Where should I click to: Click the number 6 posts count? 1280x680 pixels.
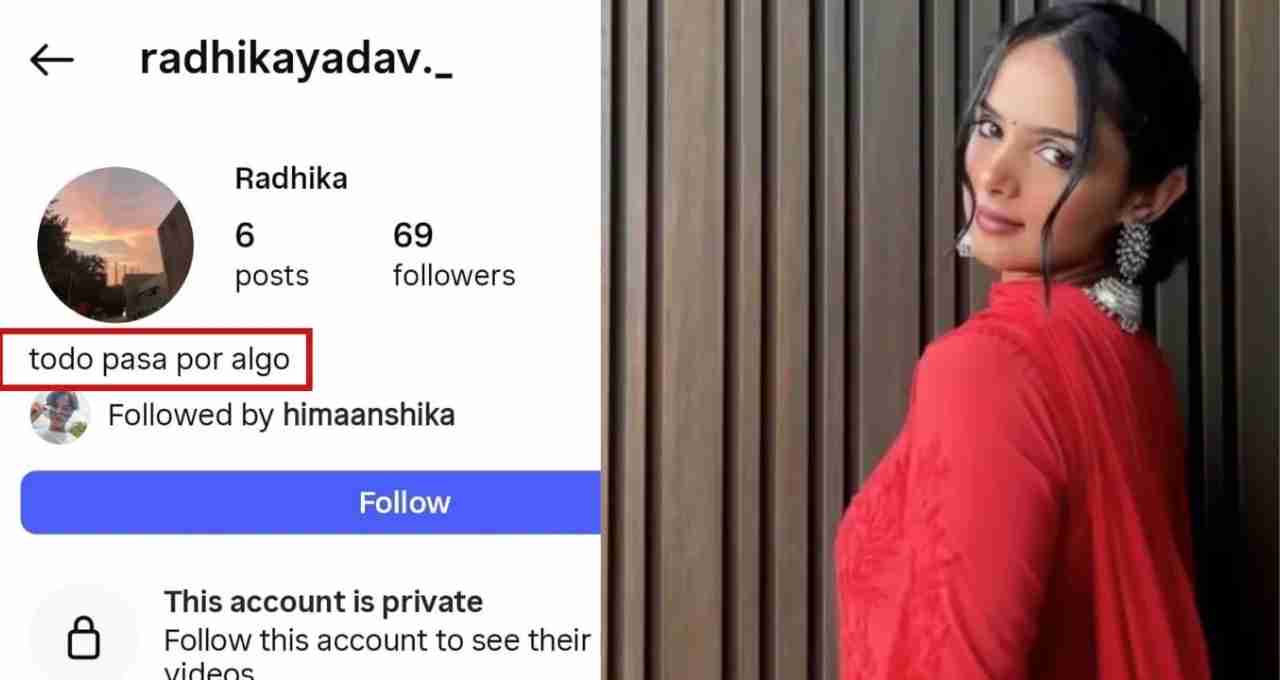[x=245, y=236]
